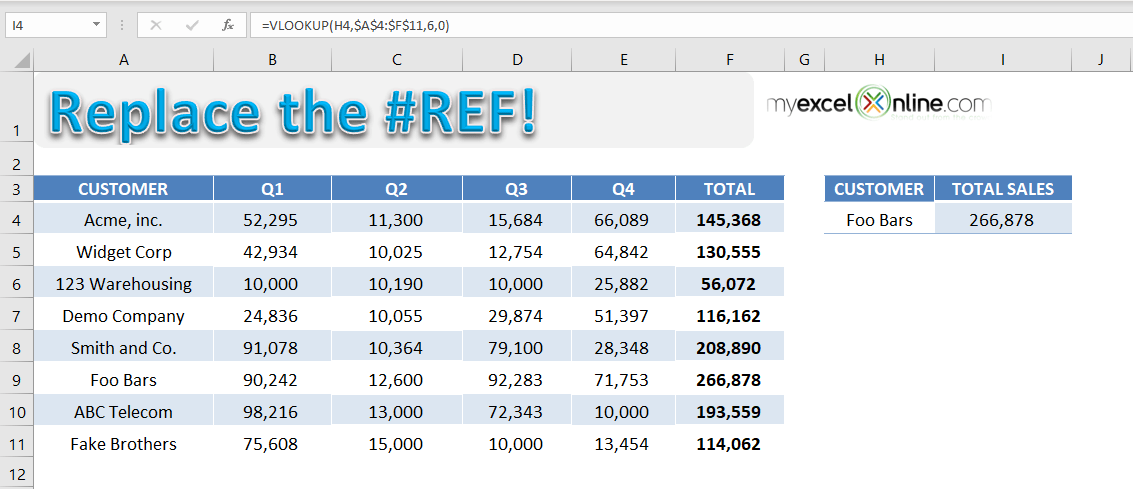This screenshot has height=489, width=1133.
Task: Click the Q2 header cell
Action: tap(397, 189)
